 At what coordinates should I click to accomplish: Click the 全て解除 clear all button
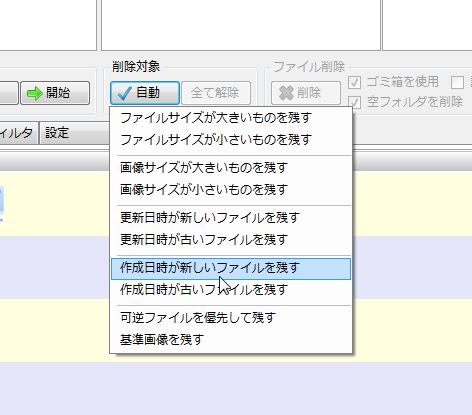[216, 93]
